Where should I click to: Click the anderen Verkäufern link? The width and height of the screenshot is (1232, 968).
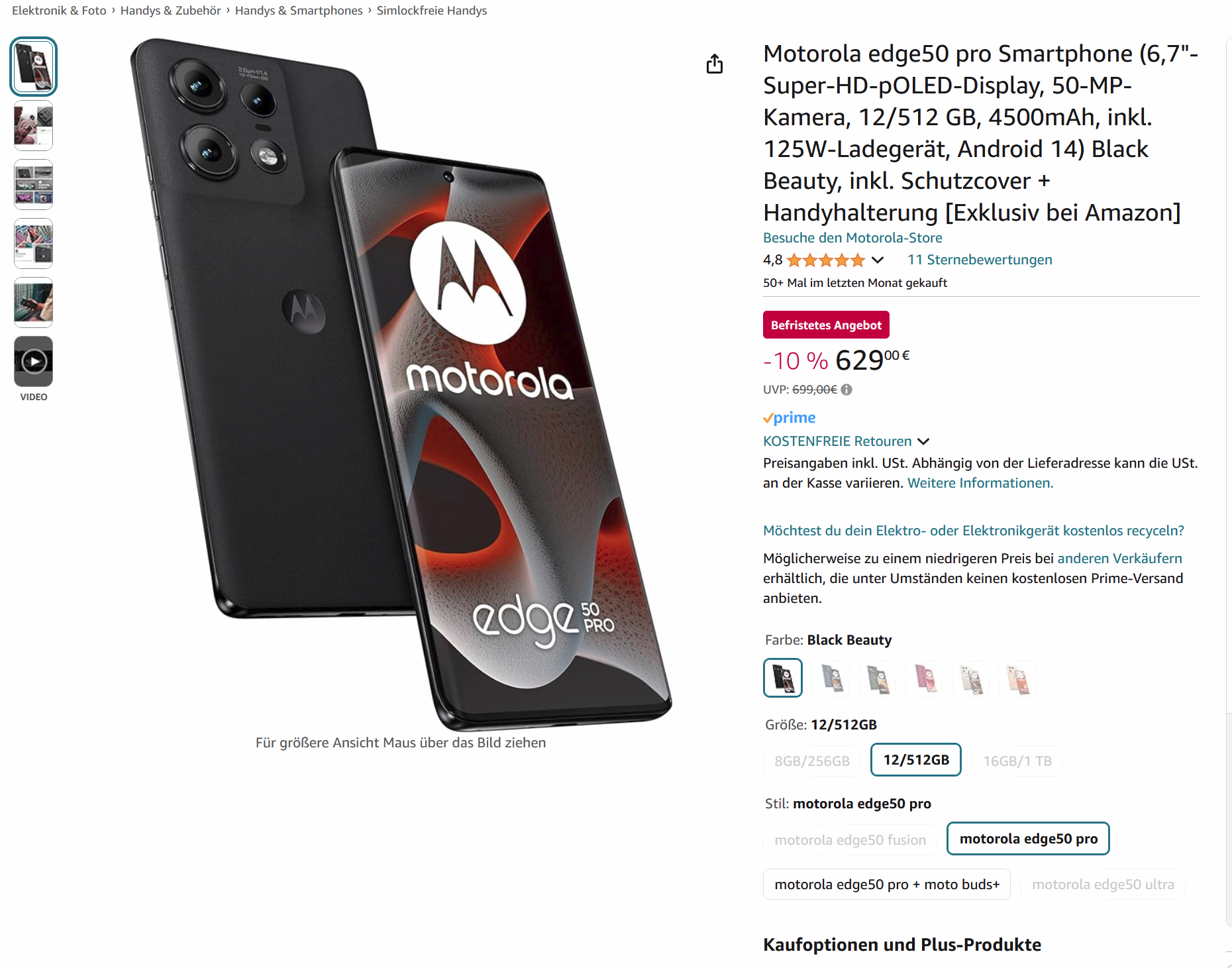[x=1119, y=559]
